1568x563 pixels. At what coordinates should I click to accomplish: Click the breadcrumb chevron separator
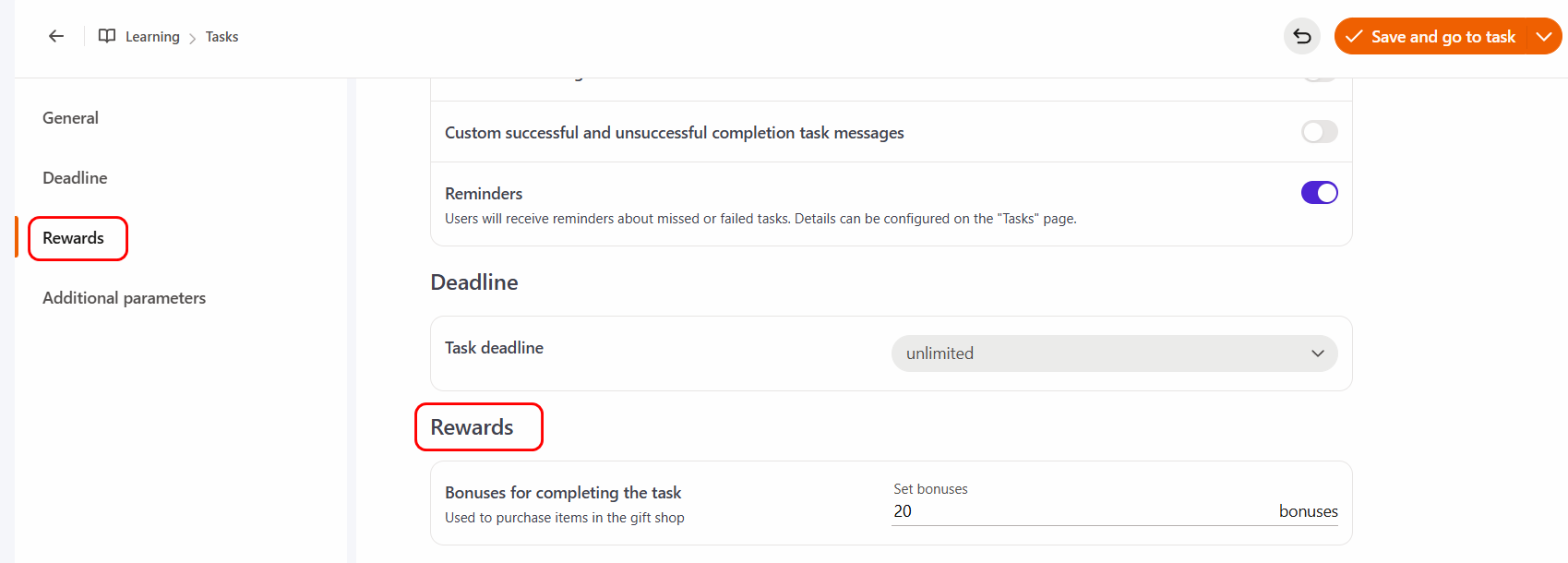(192, 38)
